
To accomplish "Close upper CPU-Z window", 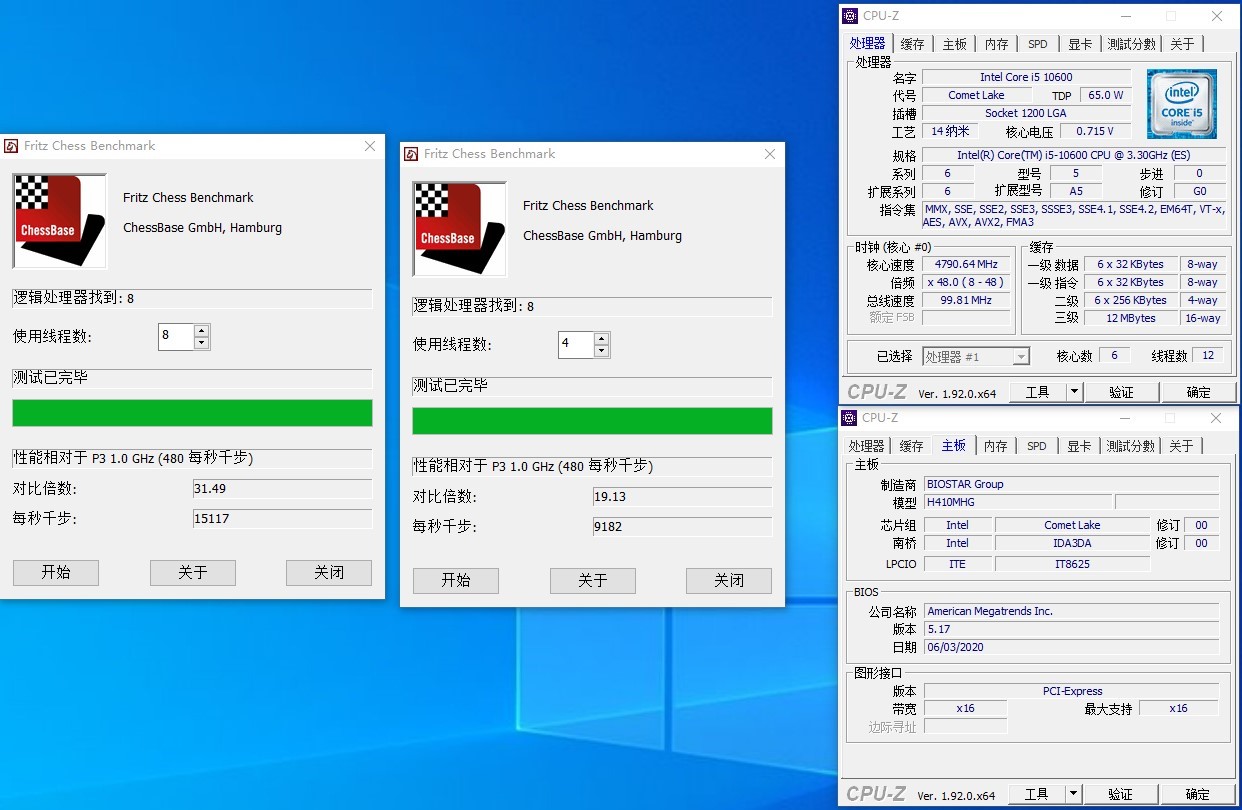I will [x=1217, y=16].
